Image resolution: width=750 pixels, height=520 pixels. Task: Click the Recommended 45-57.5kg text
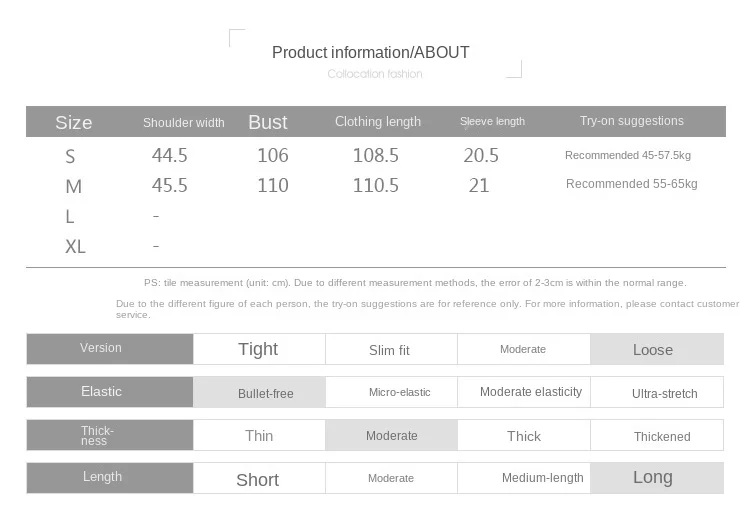coord(628,155)
